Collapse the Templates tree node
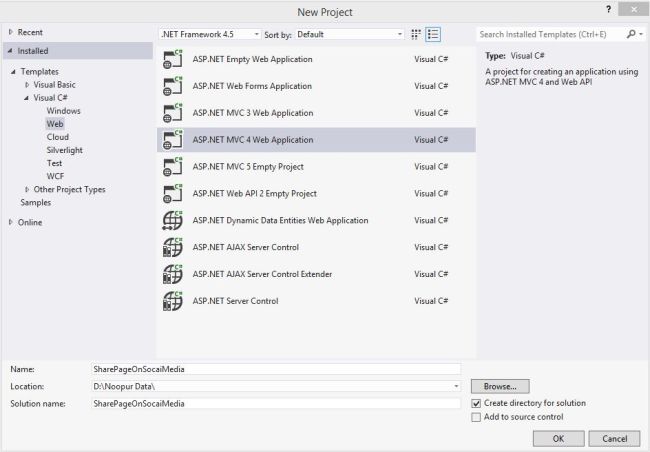 (13, 72)
